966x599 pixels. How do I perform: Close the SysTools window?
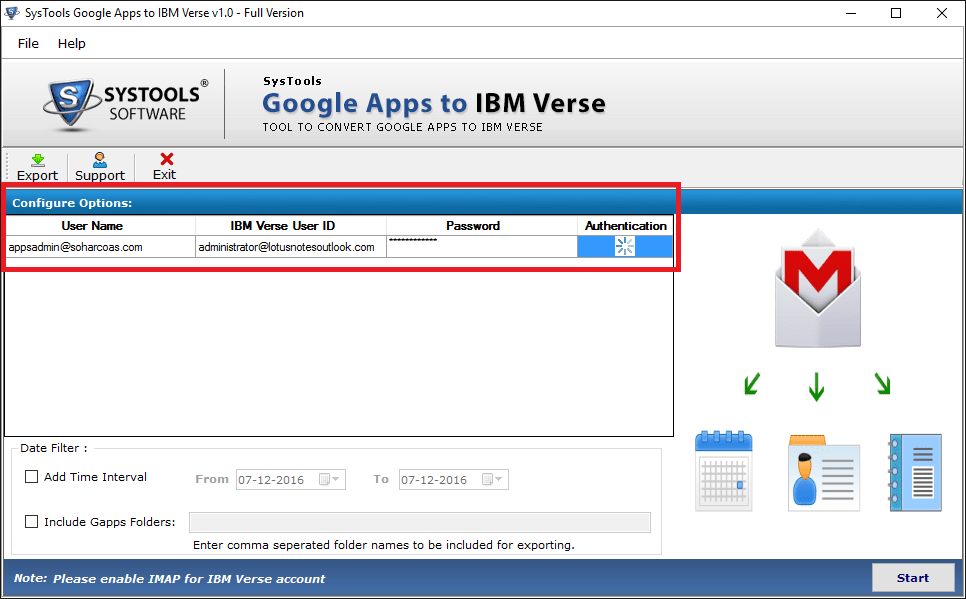tap(942, 13)
